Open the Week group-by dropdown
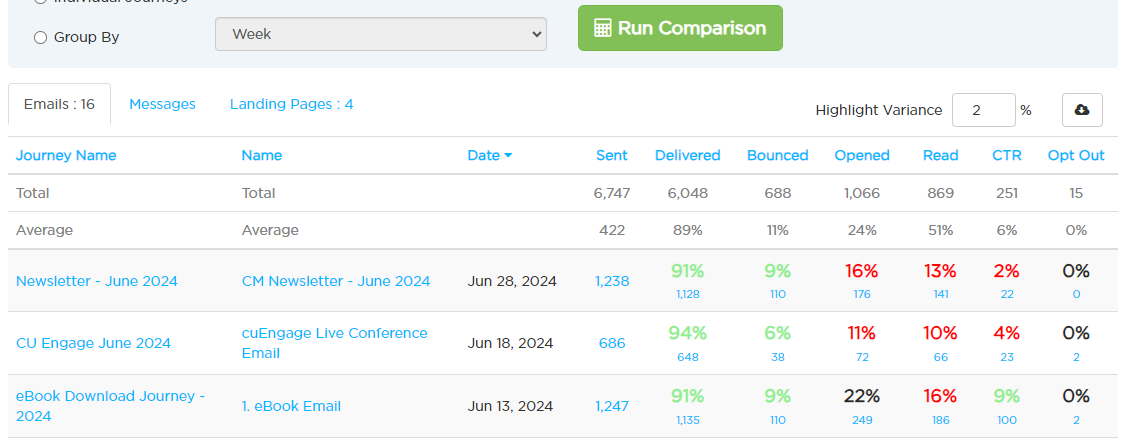 381,34
